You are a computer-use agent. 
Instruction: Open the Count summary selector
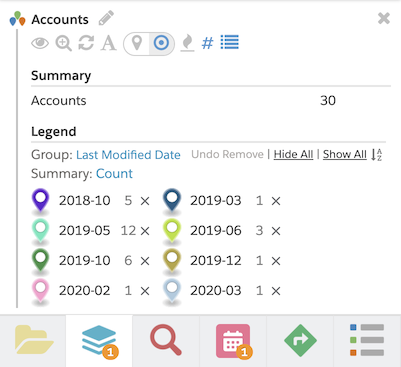114,174
